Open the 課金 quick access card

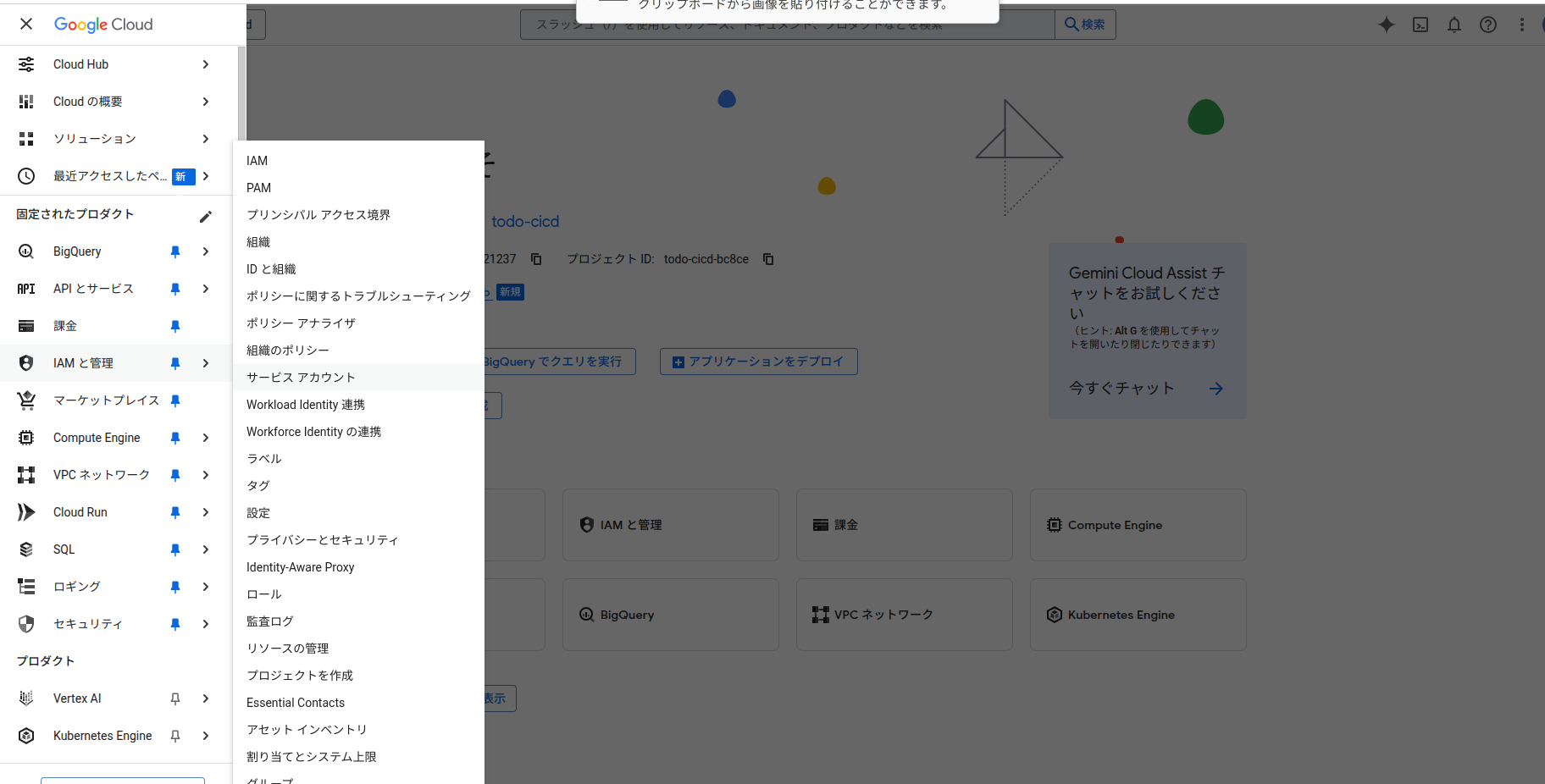(x=904, y=525)
